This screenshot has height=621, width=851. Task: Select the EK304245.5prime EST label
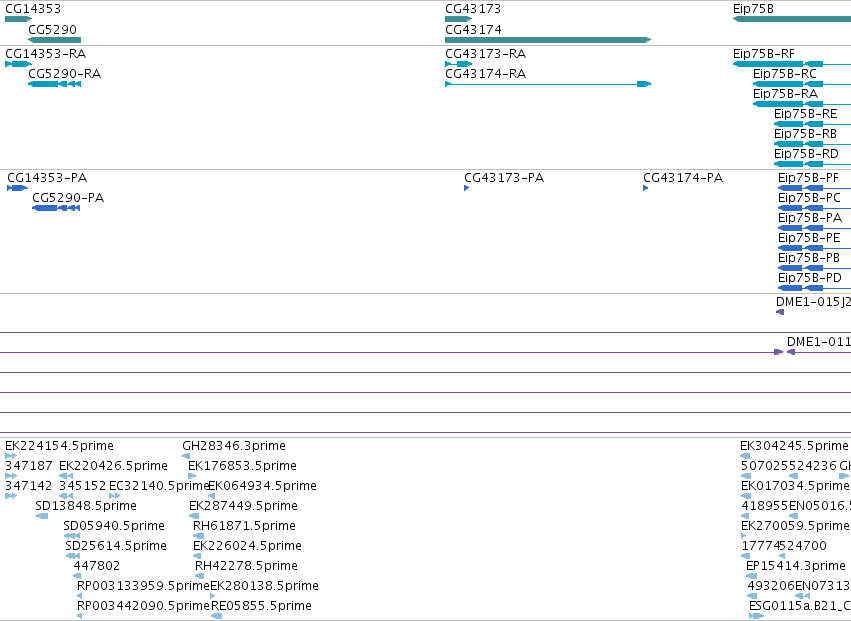point(794,446)
